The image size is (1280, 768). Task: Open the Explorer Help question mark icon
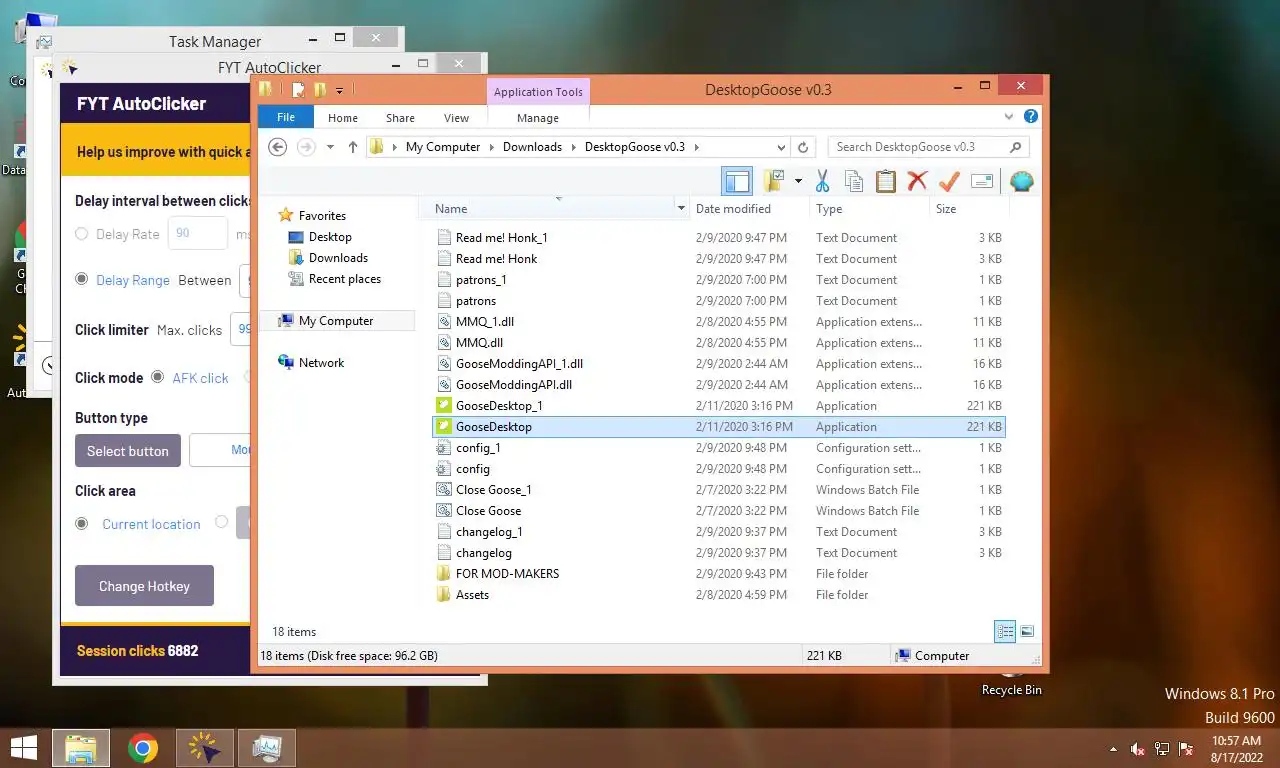coord(1031,117)
